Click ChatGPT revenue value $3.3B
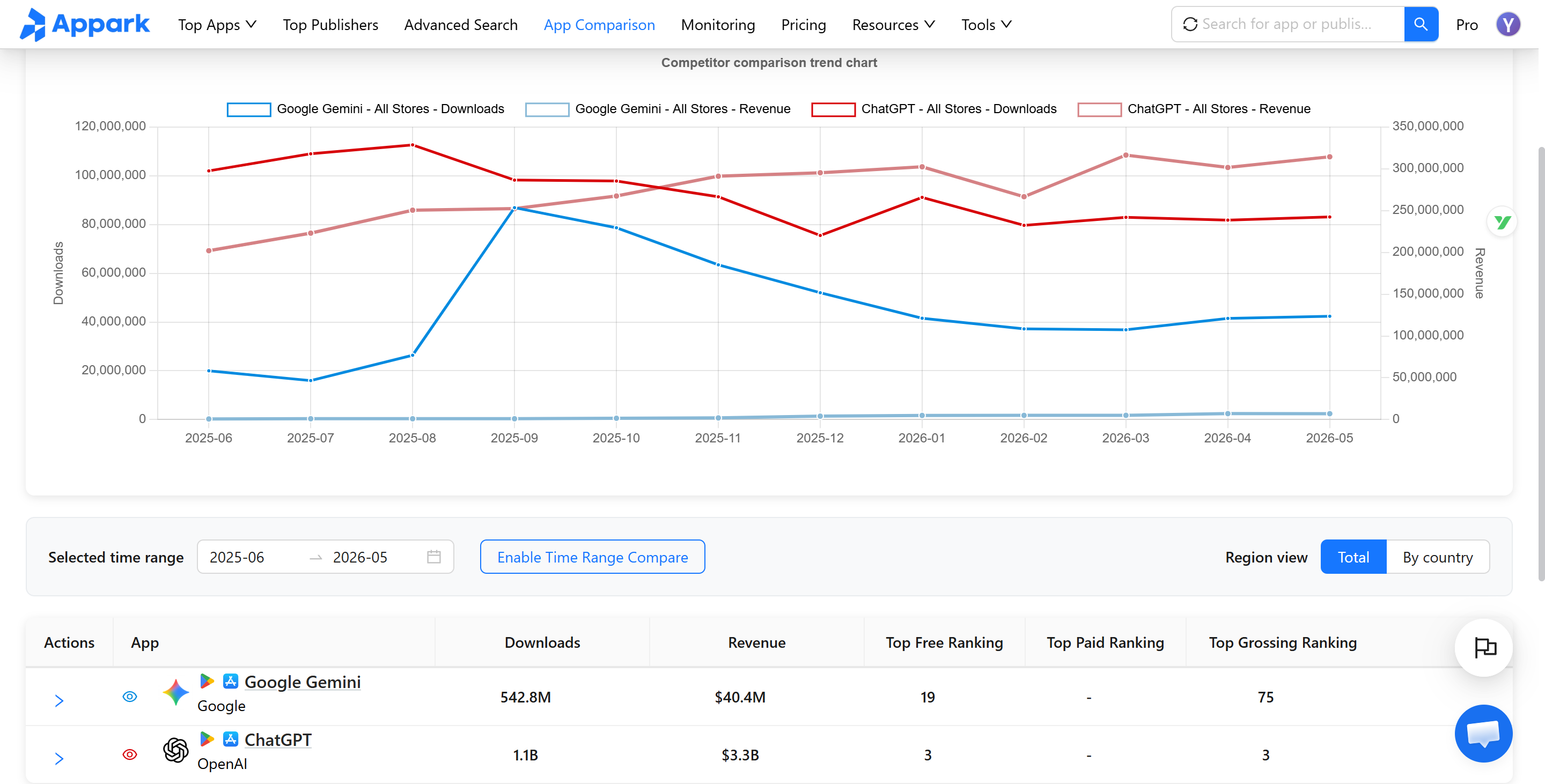 (x=740, y=755)
